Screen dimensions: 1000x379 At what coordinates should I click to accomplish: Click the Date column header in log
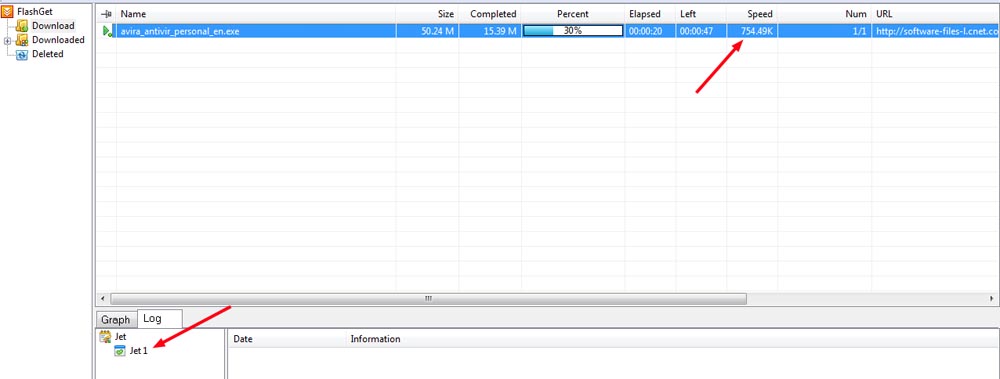[x=243, y=339]
